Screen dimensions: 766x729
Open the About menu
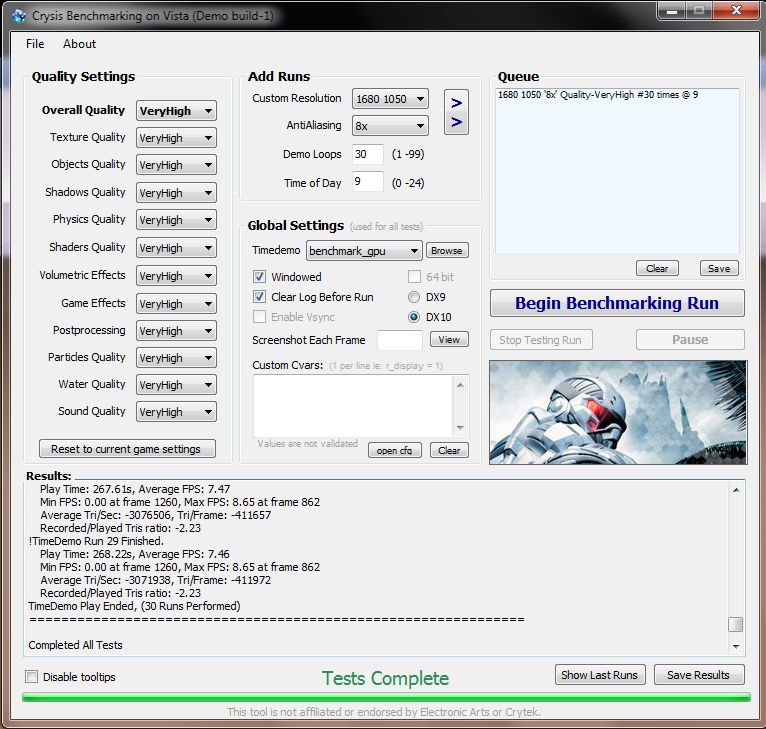79,44
